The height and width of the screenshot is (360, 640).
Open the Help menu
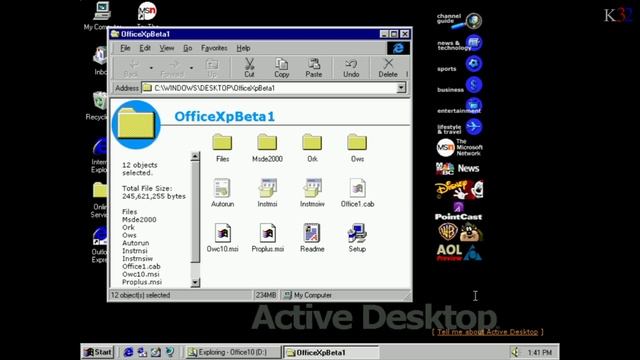243,48
